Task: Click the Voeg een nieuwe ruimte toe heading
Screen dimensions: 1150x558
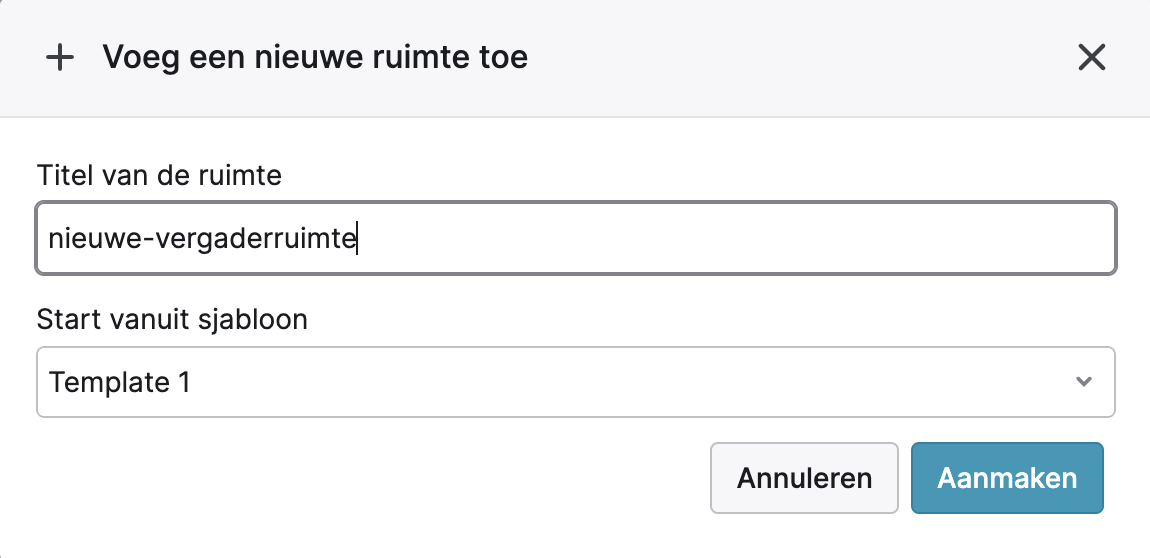Action: 315,58
